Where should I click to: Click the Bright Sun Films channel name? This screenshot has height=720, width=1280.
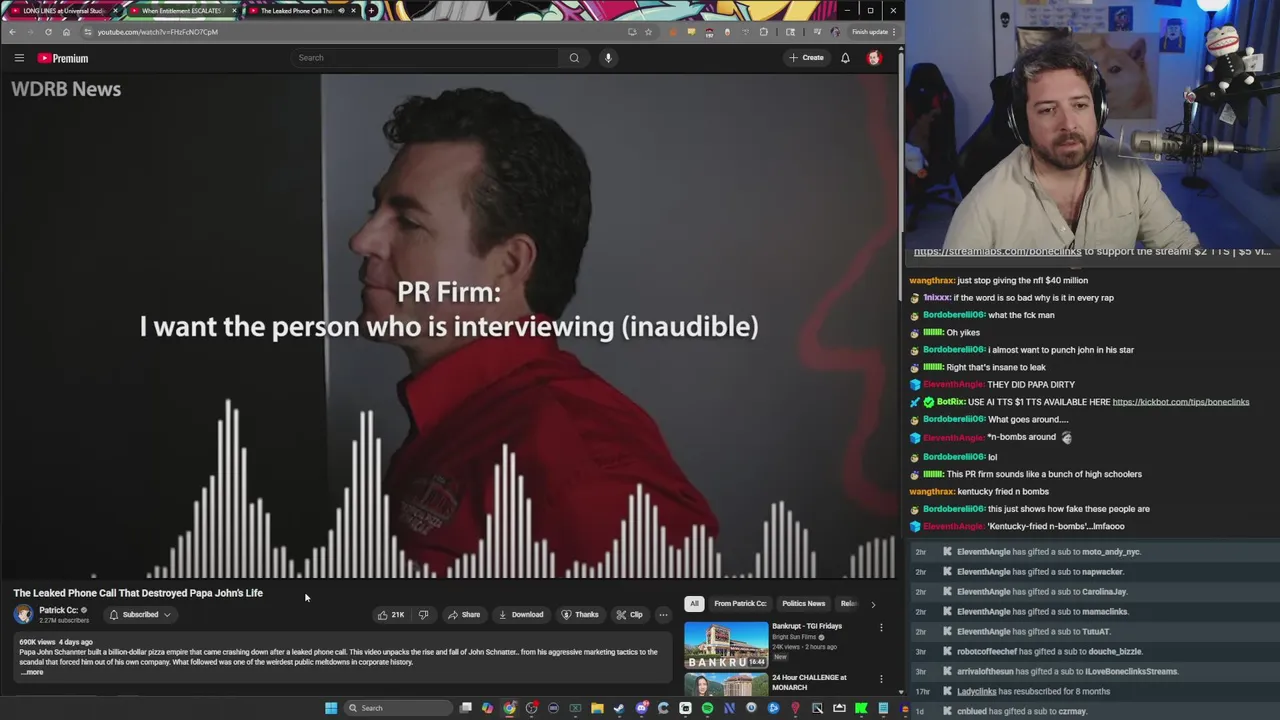[795, 637]
